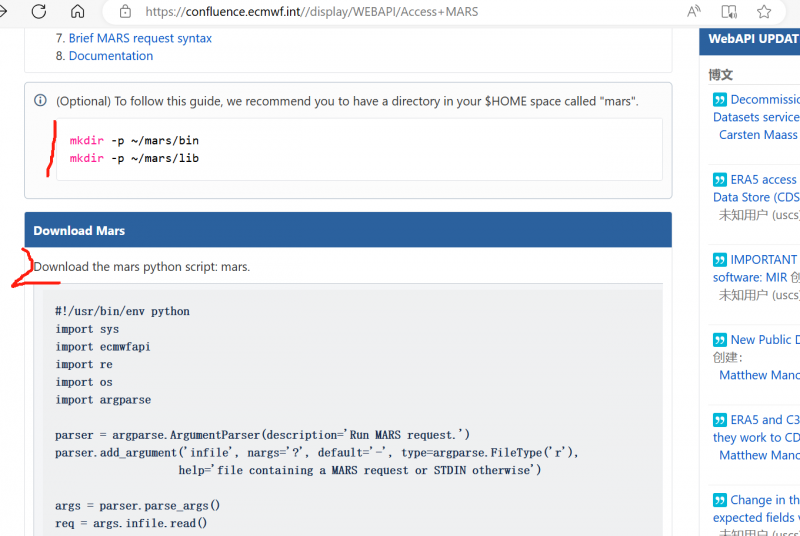Open immersive reader icon
This screenshot has height=536, width=800.
coord(729,12)
